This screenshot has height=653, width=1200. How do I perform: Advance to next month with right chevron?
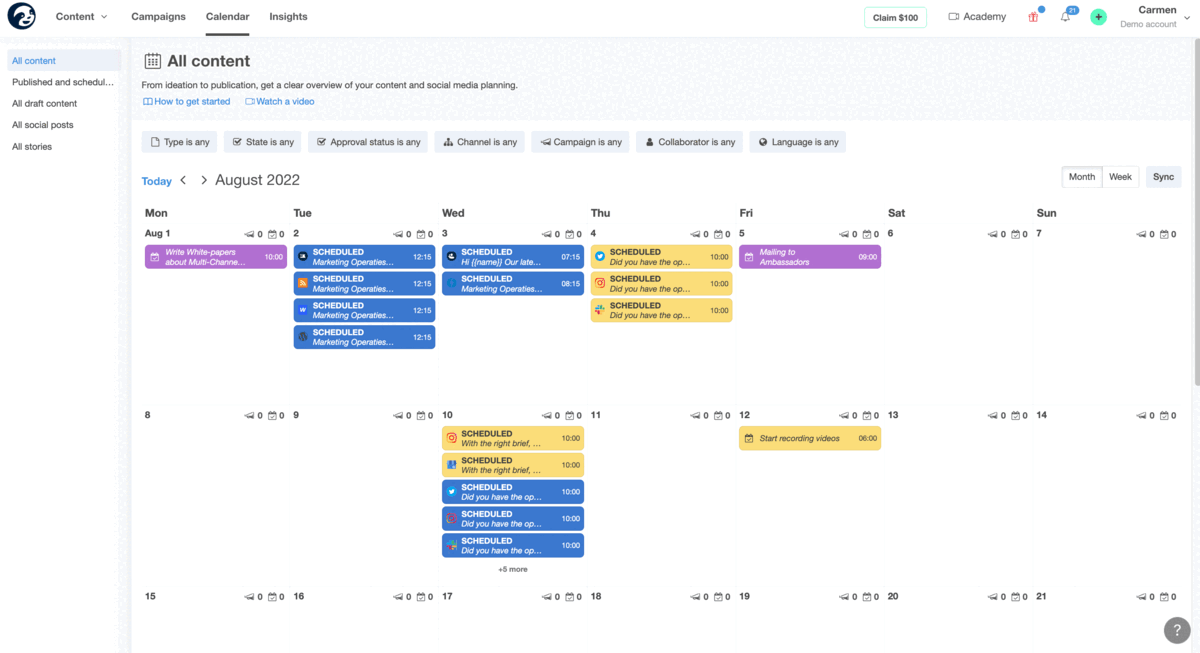click(204, 181)
